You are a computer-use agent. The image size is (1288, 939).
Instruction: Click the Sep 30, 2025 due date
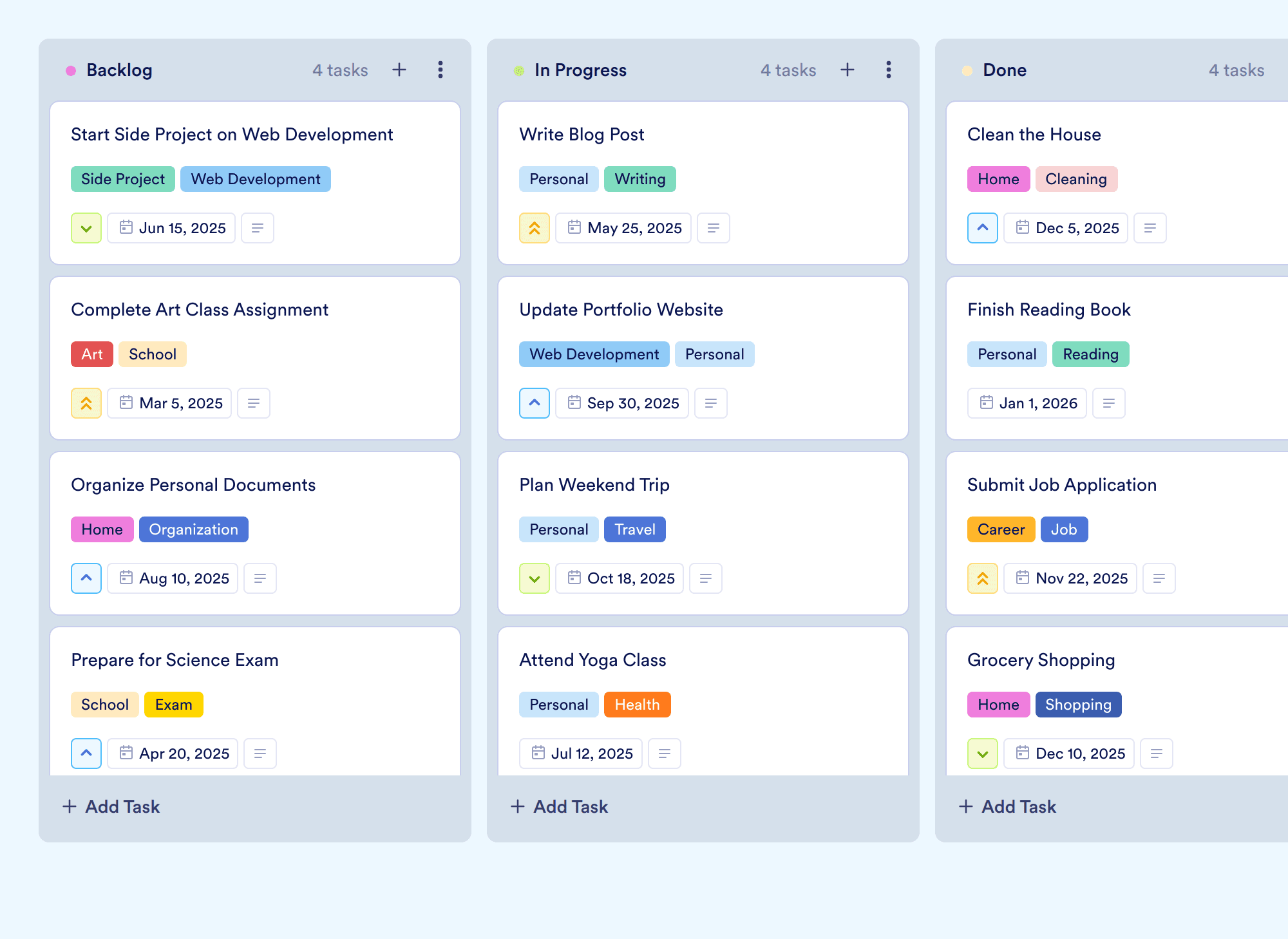(x=622, y=403)
